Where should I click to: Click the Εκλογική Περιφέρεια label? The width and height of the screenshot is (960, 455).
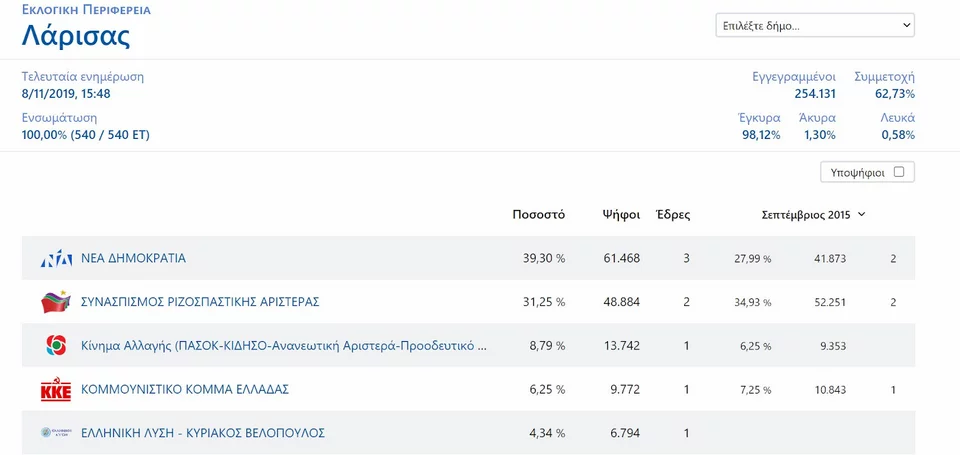point(86,10)
